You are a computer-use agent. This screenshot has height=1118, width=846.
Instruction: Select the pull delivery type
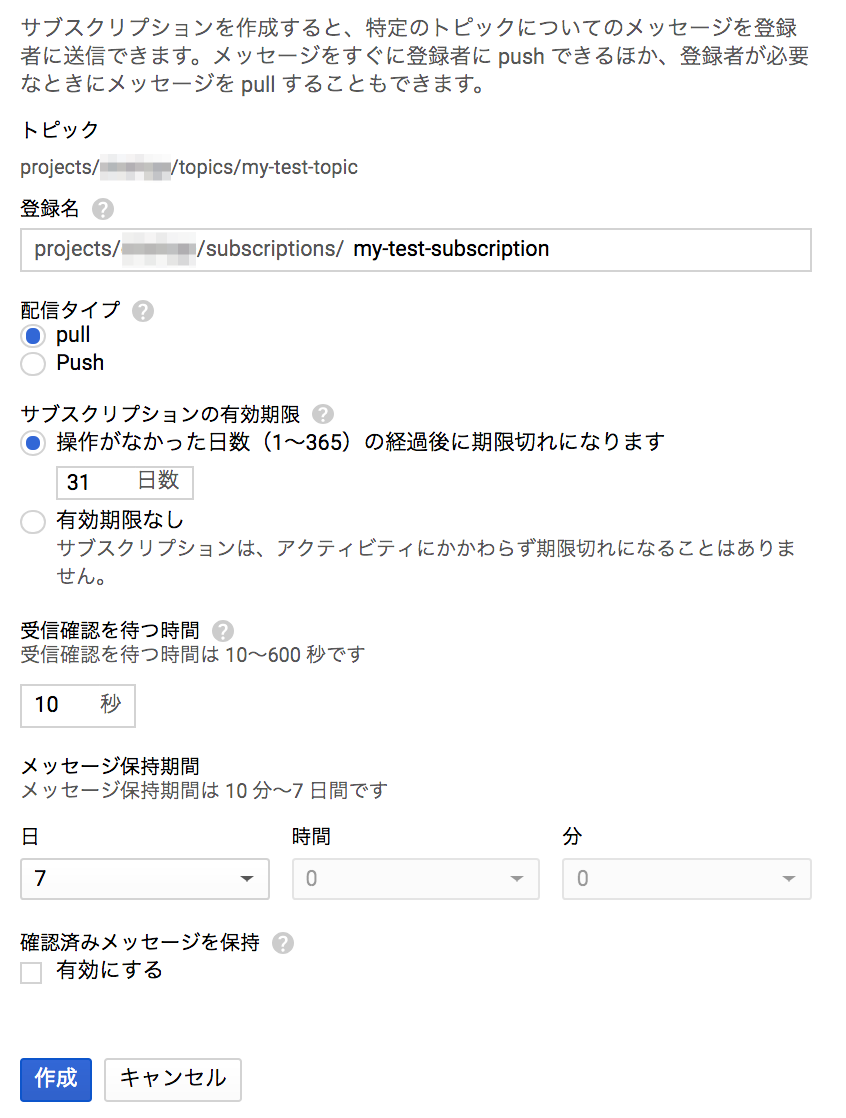32,336
